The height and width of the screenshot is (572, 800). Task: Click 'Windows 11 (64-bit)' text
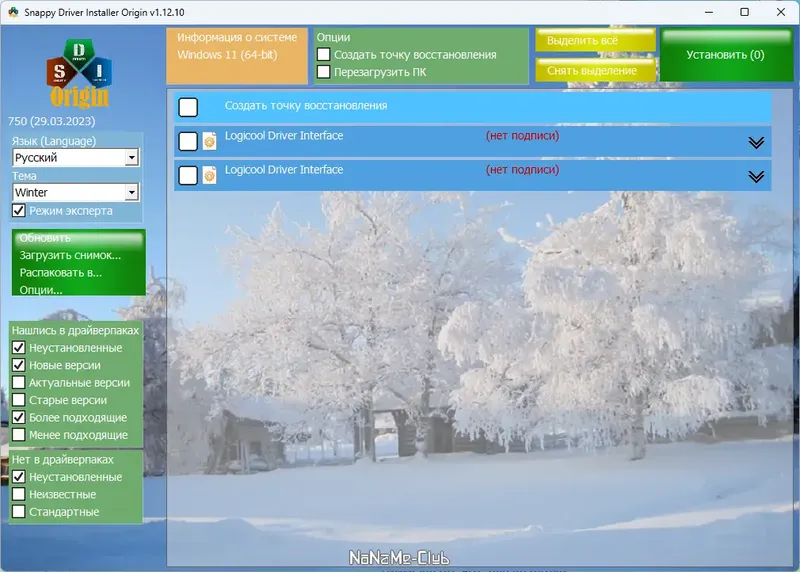click(228, 55)
